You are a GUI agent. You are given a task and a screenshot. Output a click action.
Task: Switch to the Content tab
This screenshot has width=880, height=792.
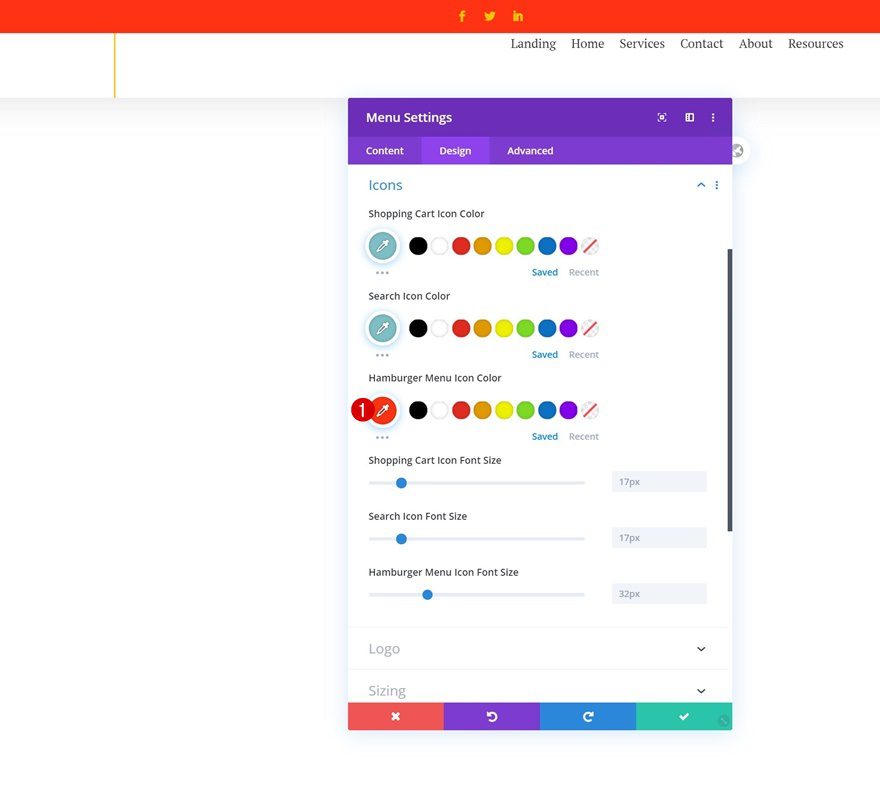(384, 150)
